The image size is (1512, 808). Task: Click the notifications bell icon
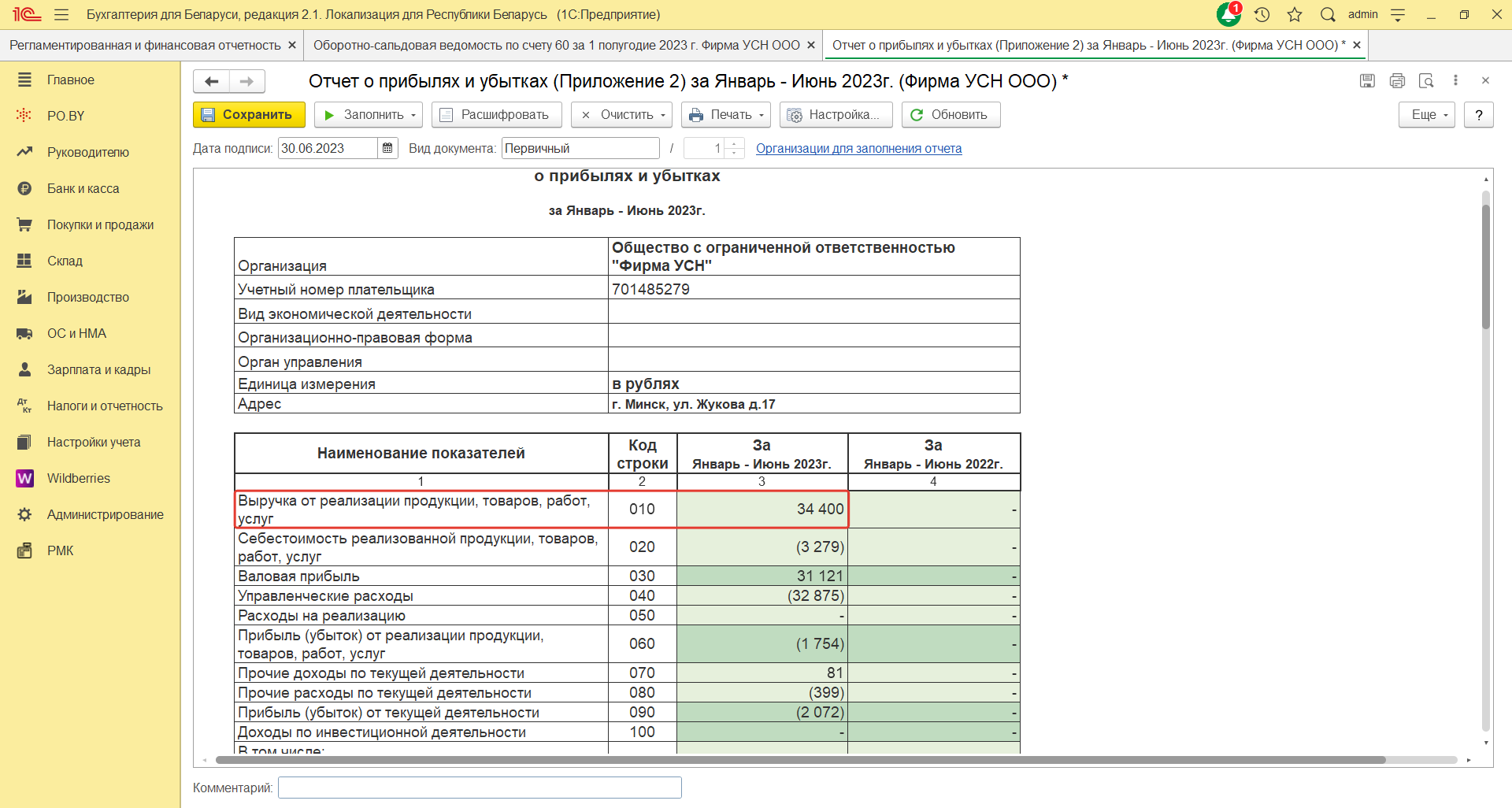pos(1228,14)
